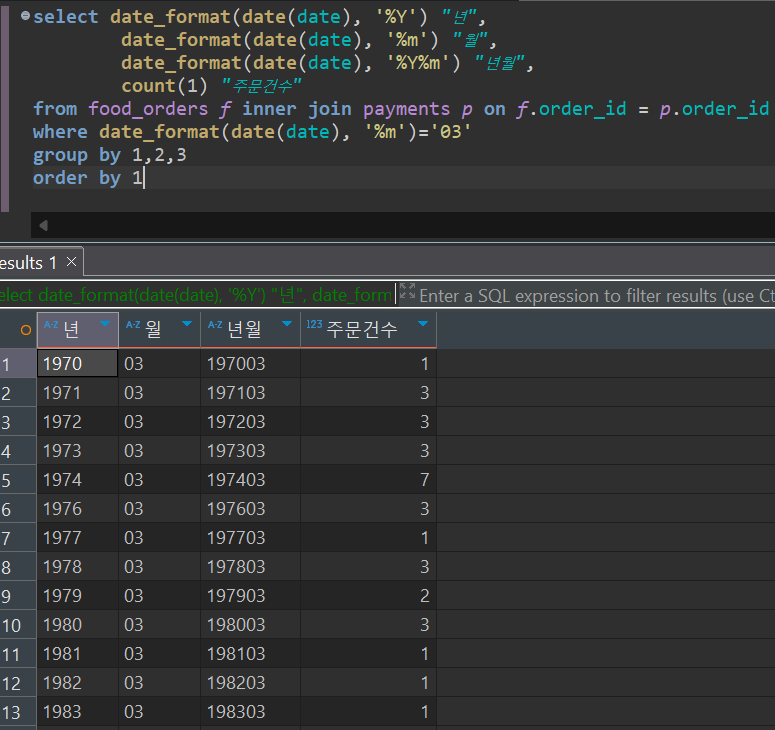Click the payments table name in editor
775x730 pixels.
[x=406, y=109]
